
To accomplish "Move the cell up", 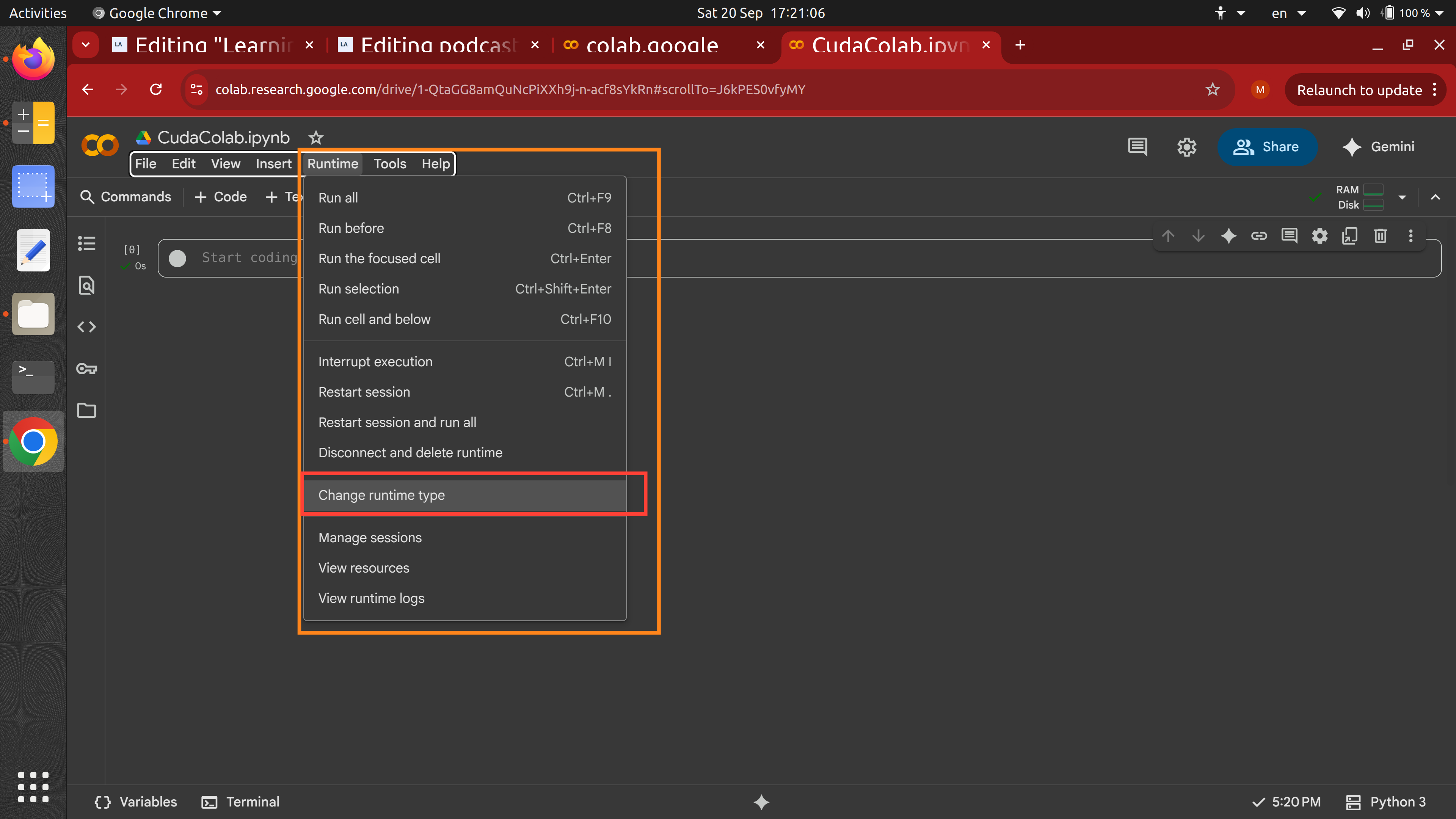I will tap(1168, 236).
